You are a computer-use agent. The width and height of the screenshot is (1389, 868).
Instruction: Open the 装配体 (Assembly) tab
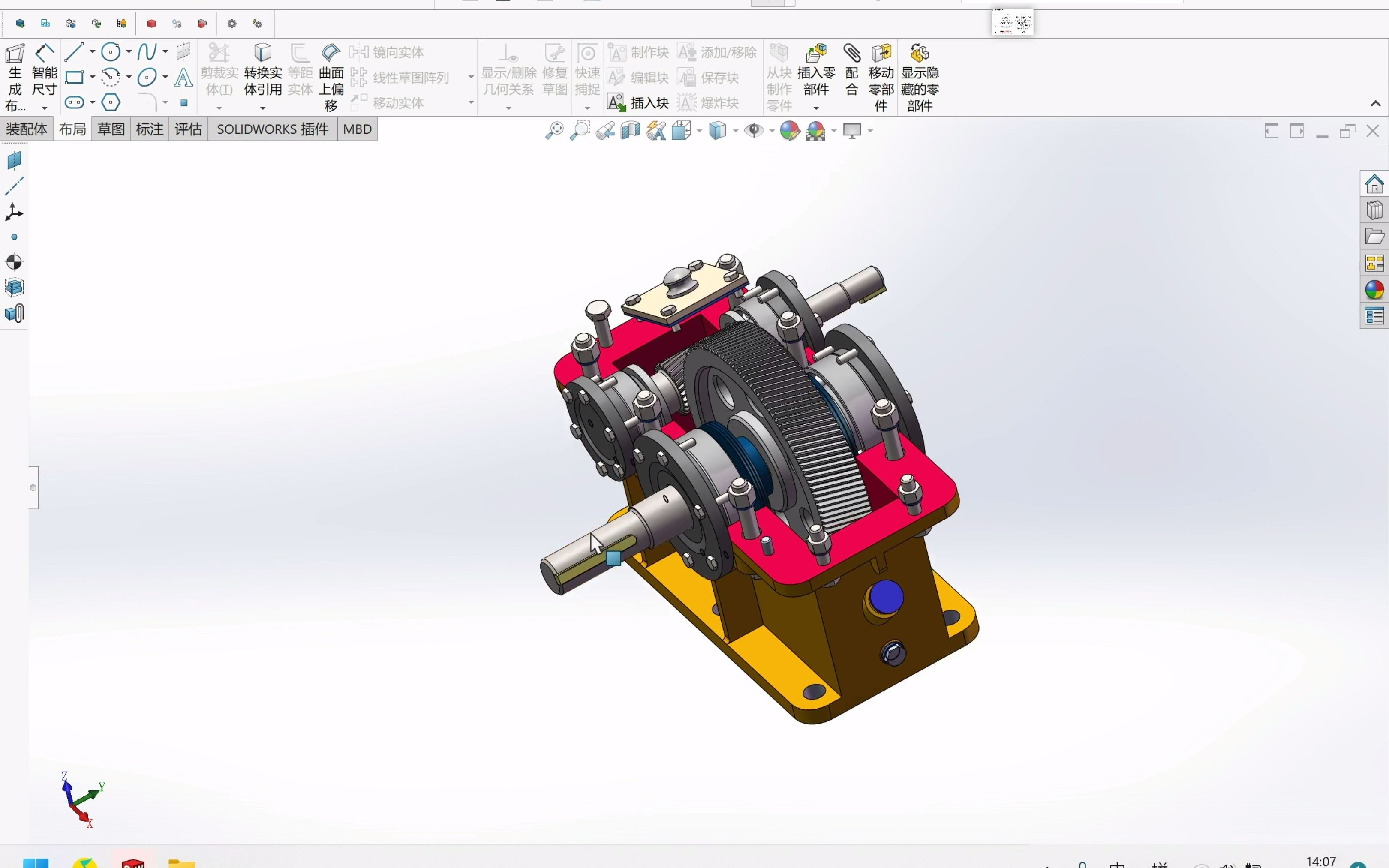(27, 128)
